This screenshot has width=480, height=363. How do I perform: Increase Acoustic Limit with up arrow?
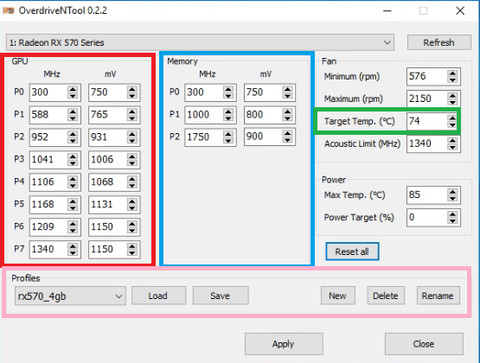[452, 140]
